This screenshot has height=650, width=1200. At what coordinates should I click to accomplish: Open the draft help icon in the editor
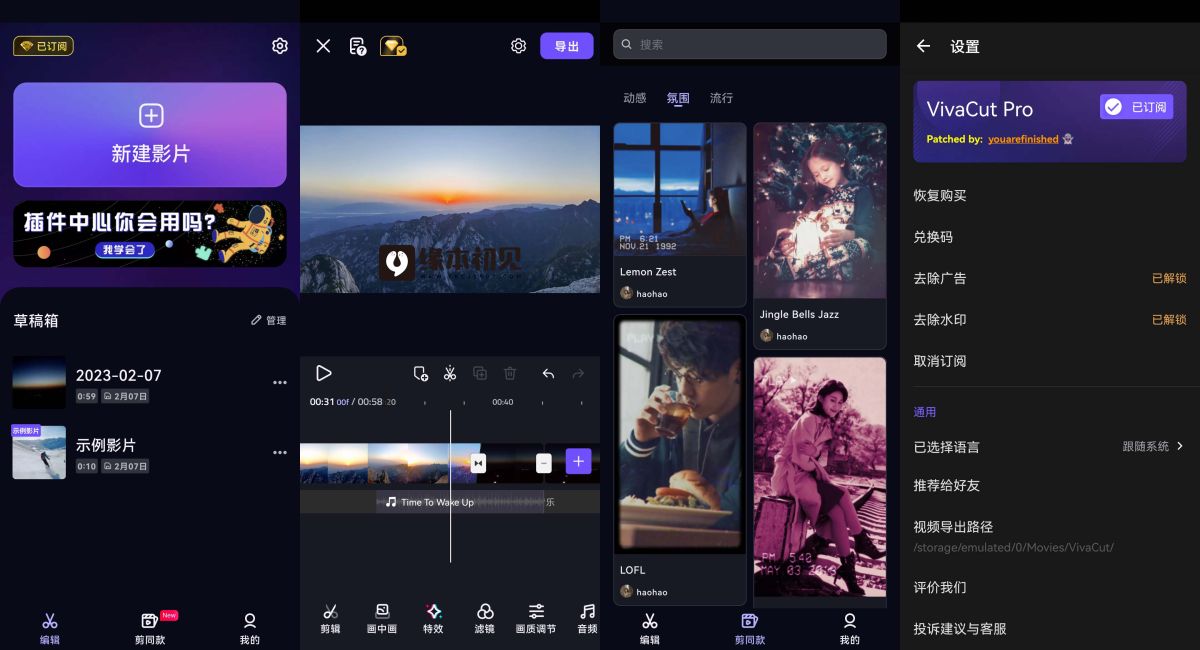point(357,46)
